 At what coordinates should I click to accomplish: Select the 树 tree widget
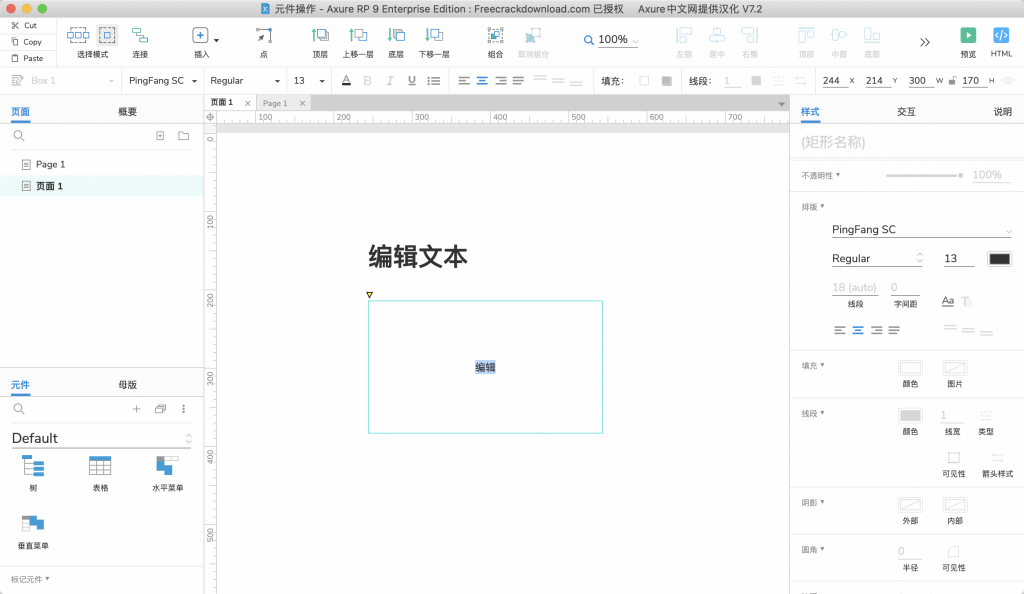(x=33, y=466)
